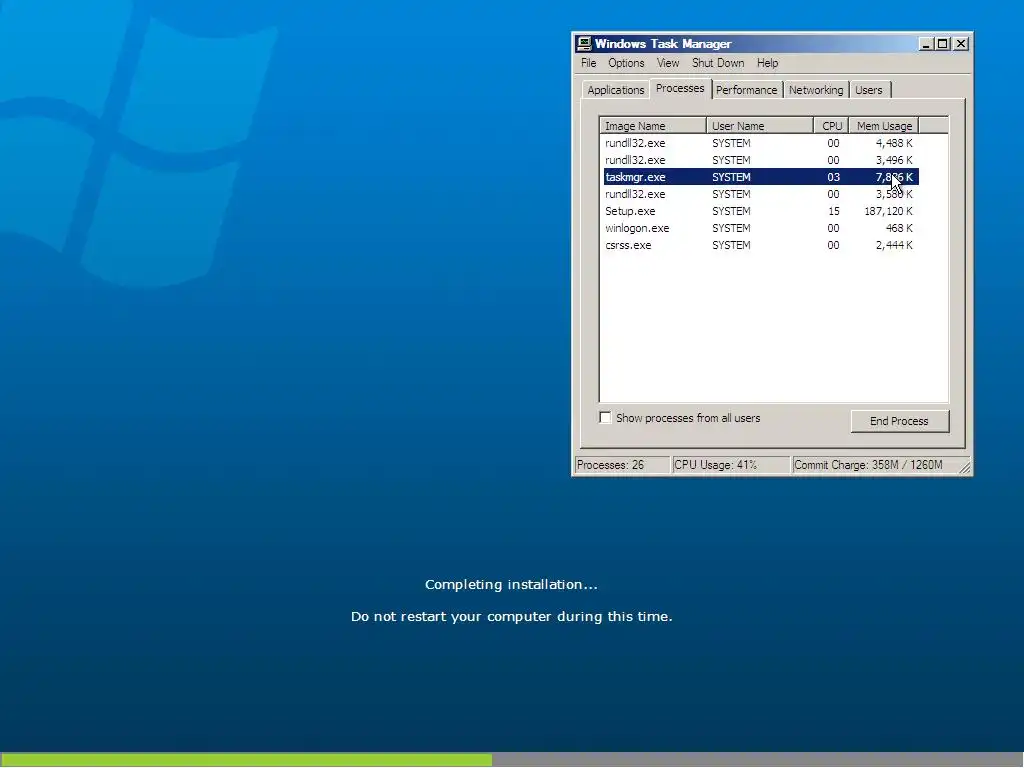Select rundll32.exe using 3,496 K memory
This screenshot has height=768, width=1024.
point(761,160)
